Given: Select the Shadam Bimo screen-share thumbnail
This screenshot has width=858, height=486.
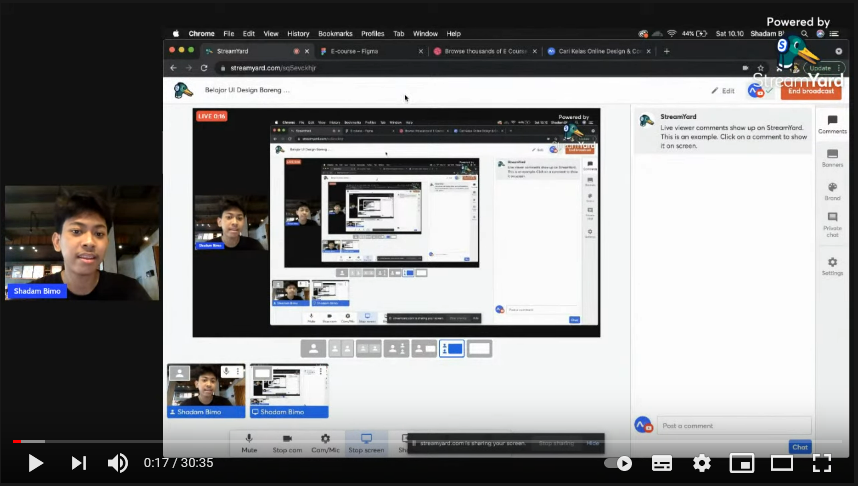Looking at the screenshot, I should (x=289, y=391).
